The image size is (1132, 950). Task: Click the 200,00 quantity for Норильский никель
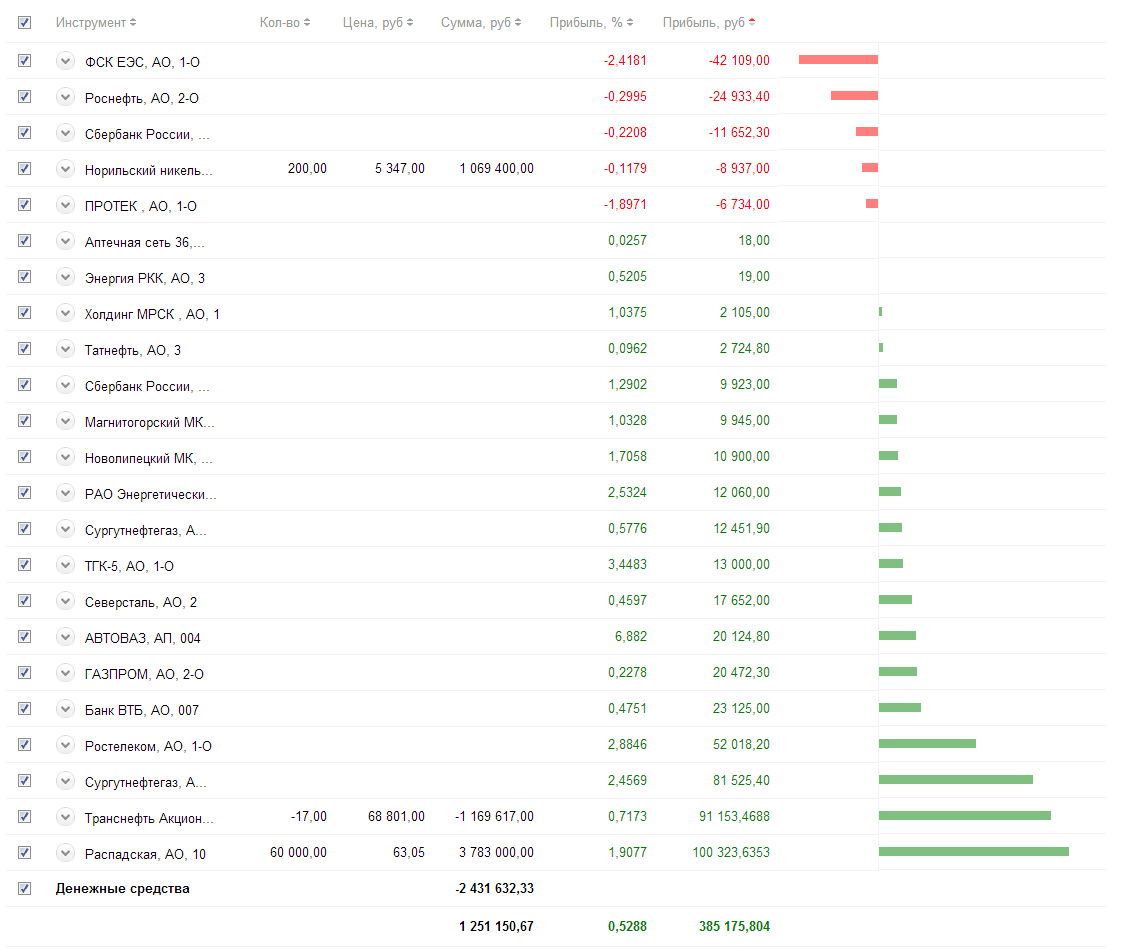[x=308, y=168]
